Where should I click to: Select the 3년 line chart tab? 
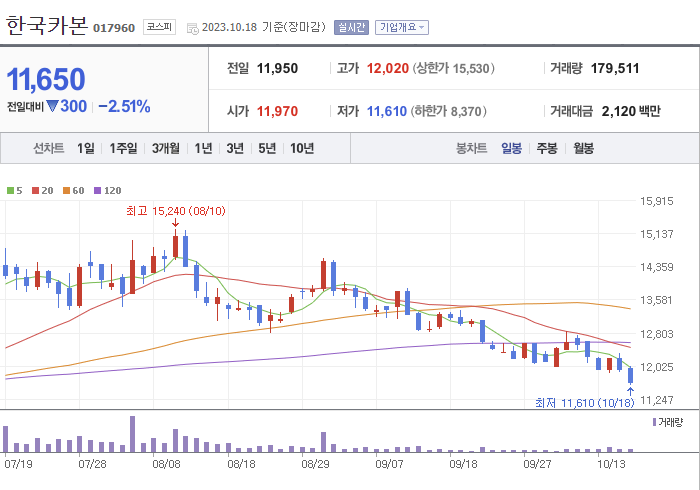[235, 148]
